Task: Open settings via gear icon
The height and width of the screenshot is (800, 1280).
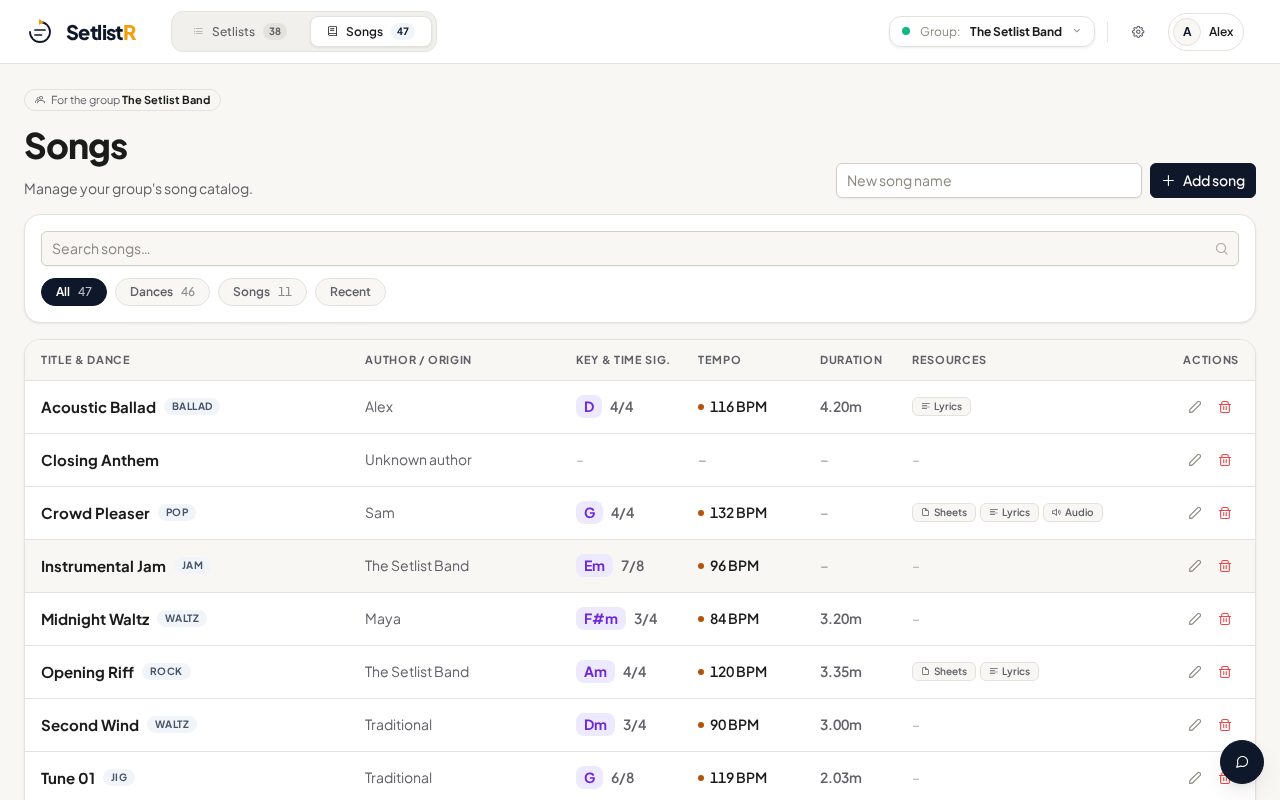Action: (x=1138, y=32)
